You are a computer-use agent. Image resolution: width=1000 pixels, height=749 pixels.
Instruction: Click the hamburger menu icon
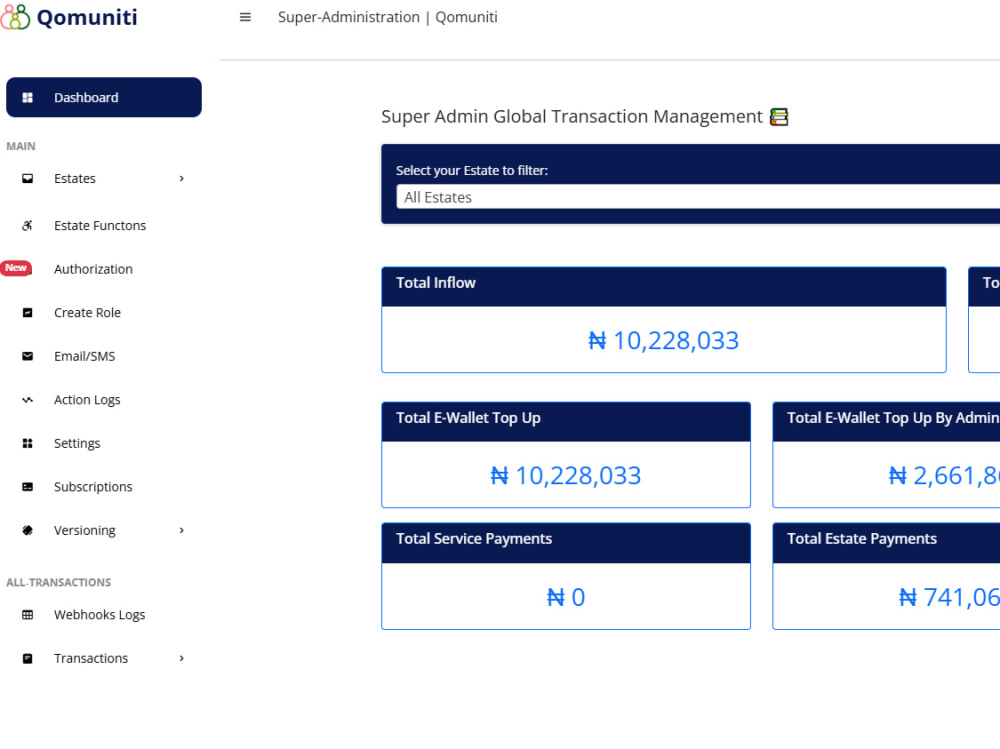click(x=245, y=17)
